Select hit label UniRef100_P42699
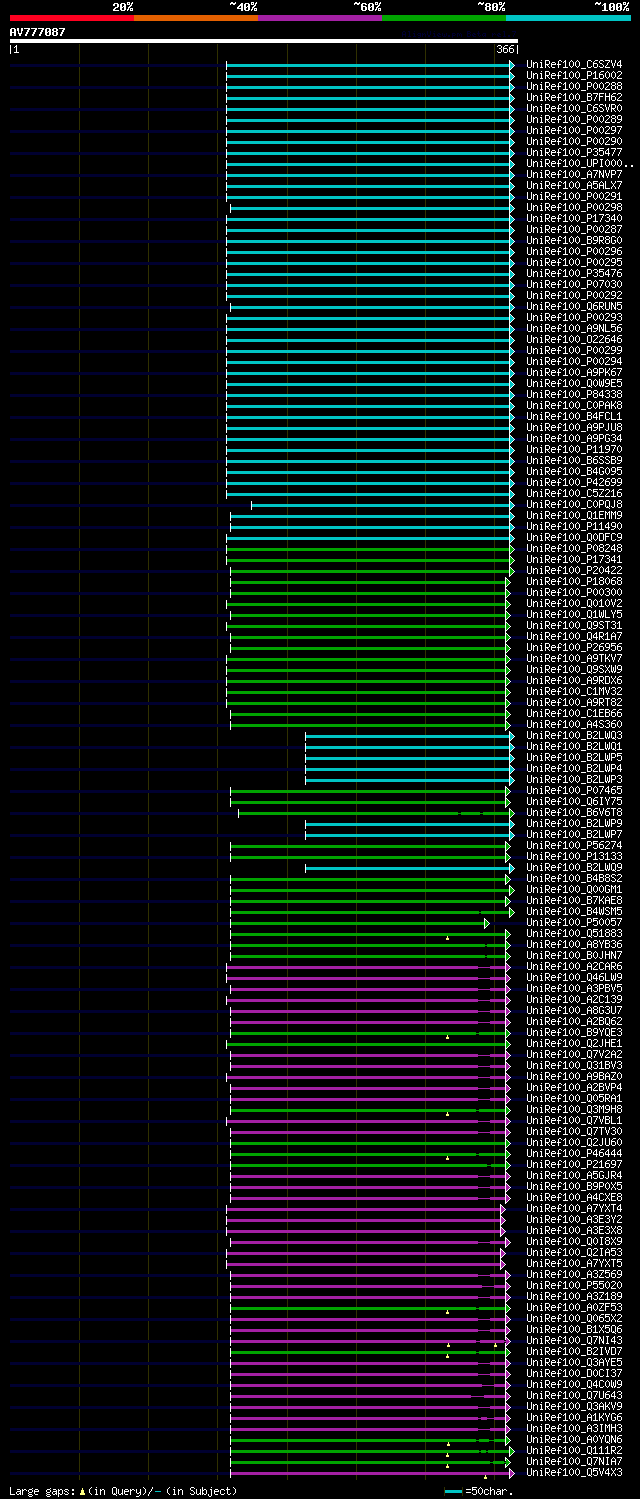Screen dimensions: 640x1499 (x=574, y=482)
